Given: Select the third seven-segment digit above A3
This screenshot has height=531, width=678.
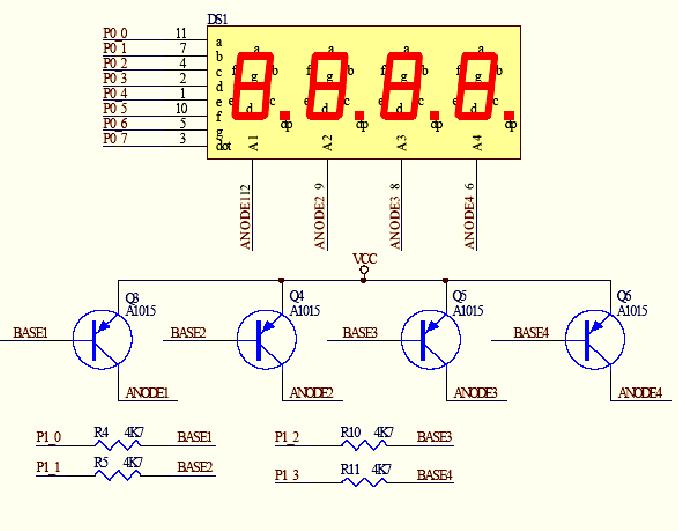Looking at the screenshot, I should tap(402, 86).
